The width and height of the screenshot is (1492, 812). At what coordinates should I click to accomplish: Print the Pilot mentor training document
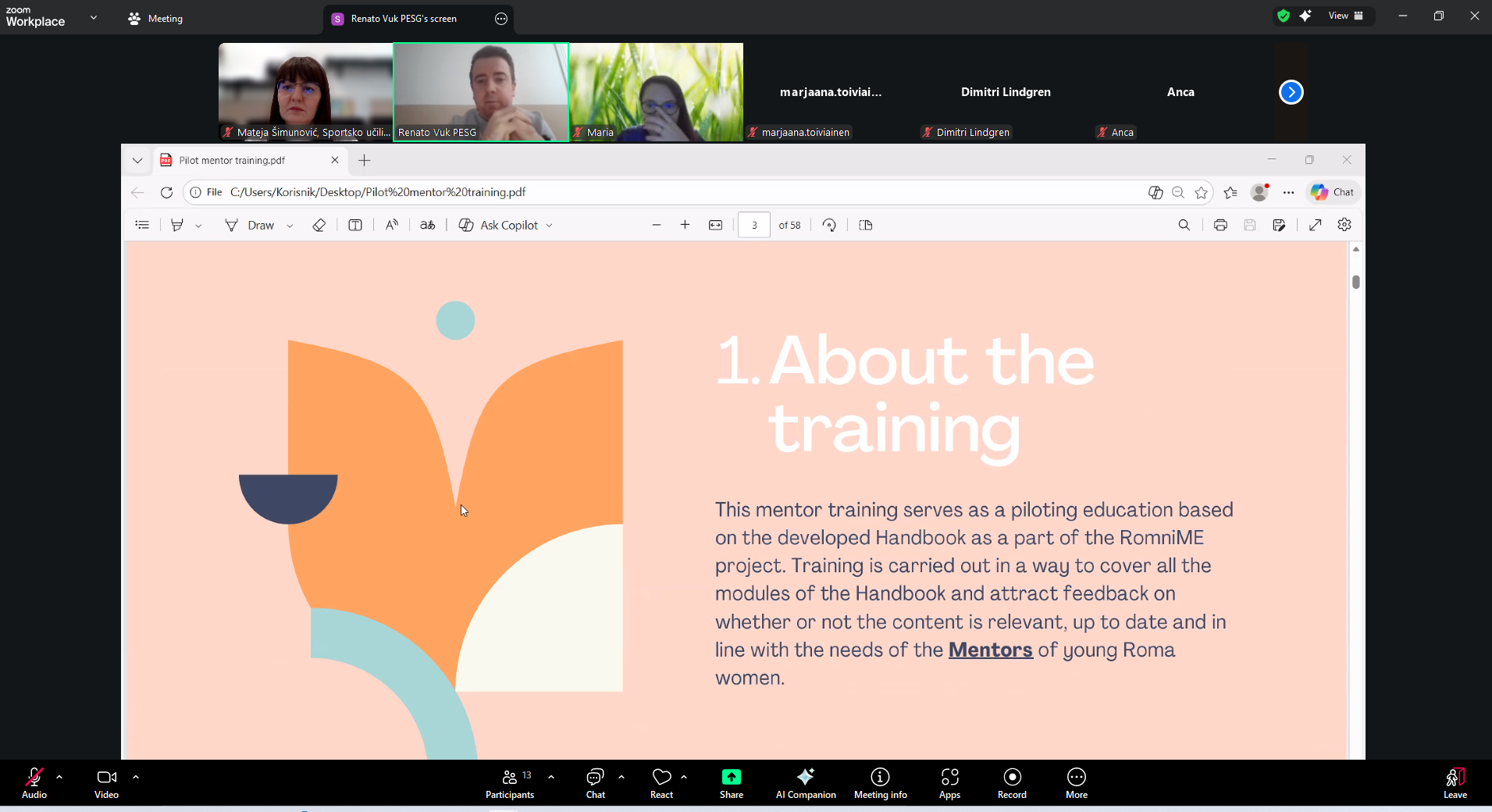pos(1220,225)
